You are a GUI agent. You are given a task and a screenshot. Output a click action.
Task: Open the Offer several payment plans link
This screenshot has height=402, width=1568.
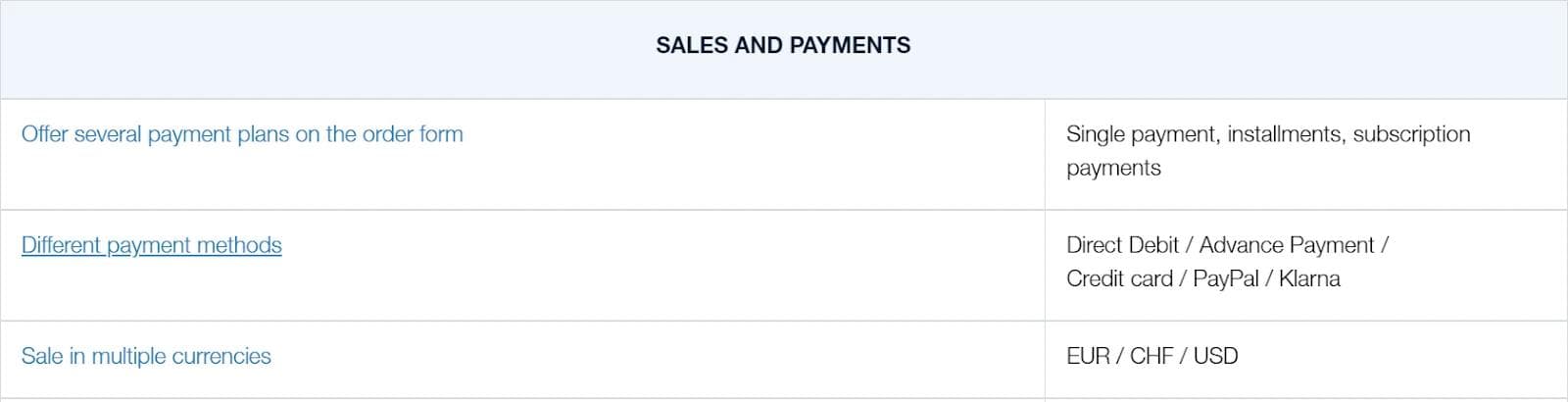[241, 134]
